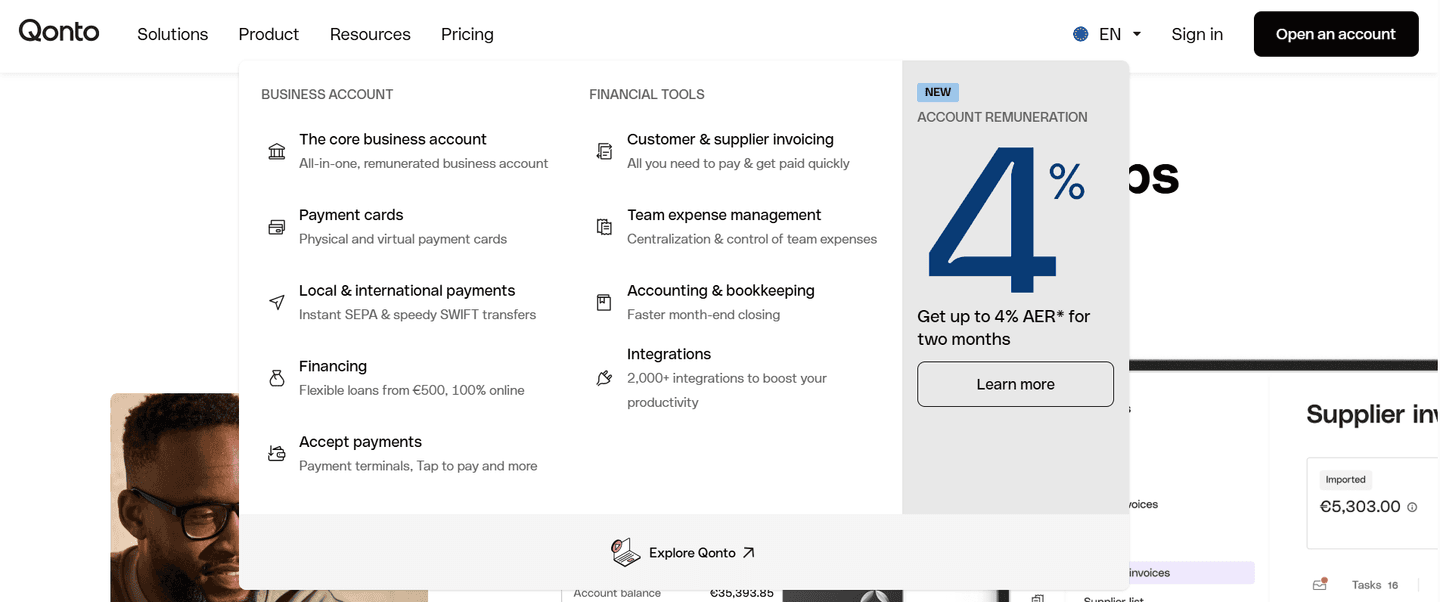
Task: Click the €35,393.85 balance value
Action: coord(742,593)
